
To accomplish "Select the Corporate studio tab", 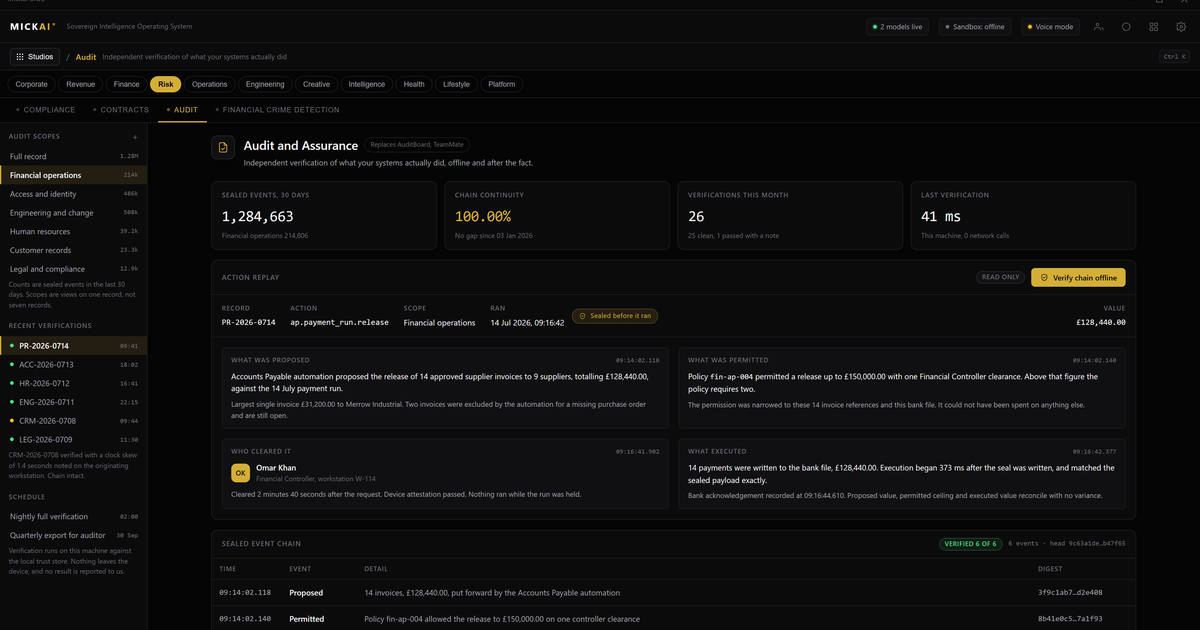I will point(31,85).
